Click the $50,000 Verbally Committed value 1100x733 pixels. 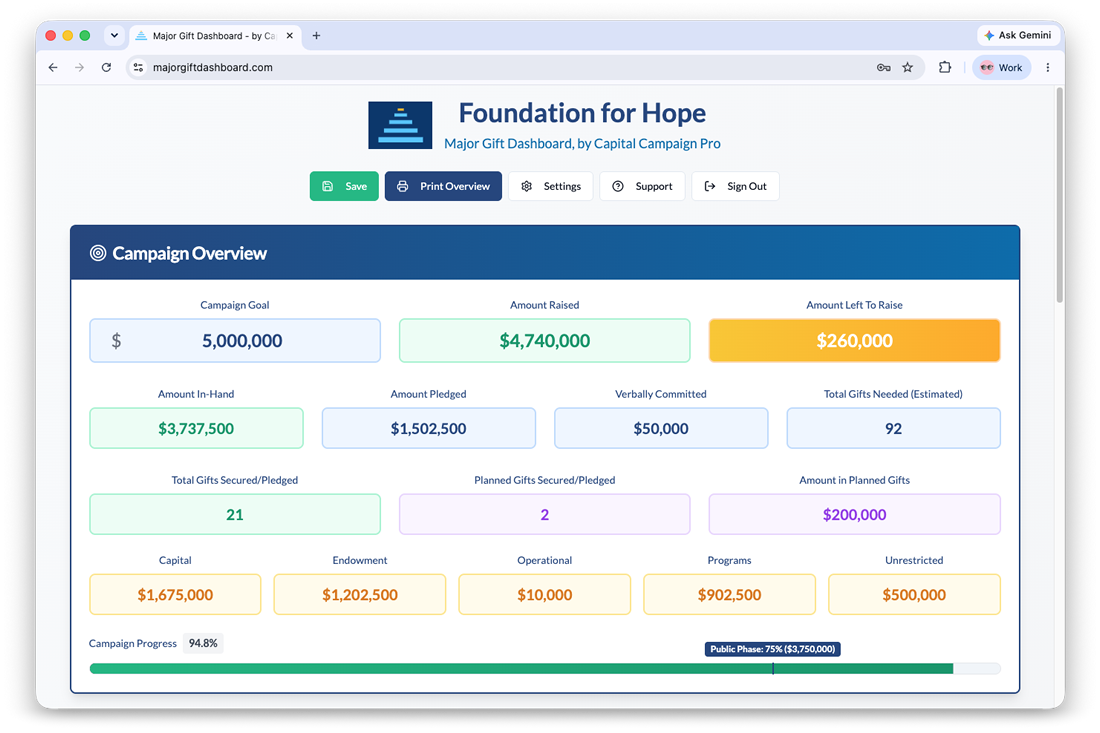pos(661,428)
